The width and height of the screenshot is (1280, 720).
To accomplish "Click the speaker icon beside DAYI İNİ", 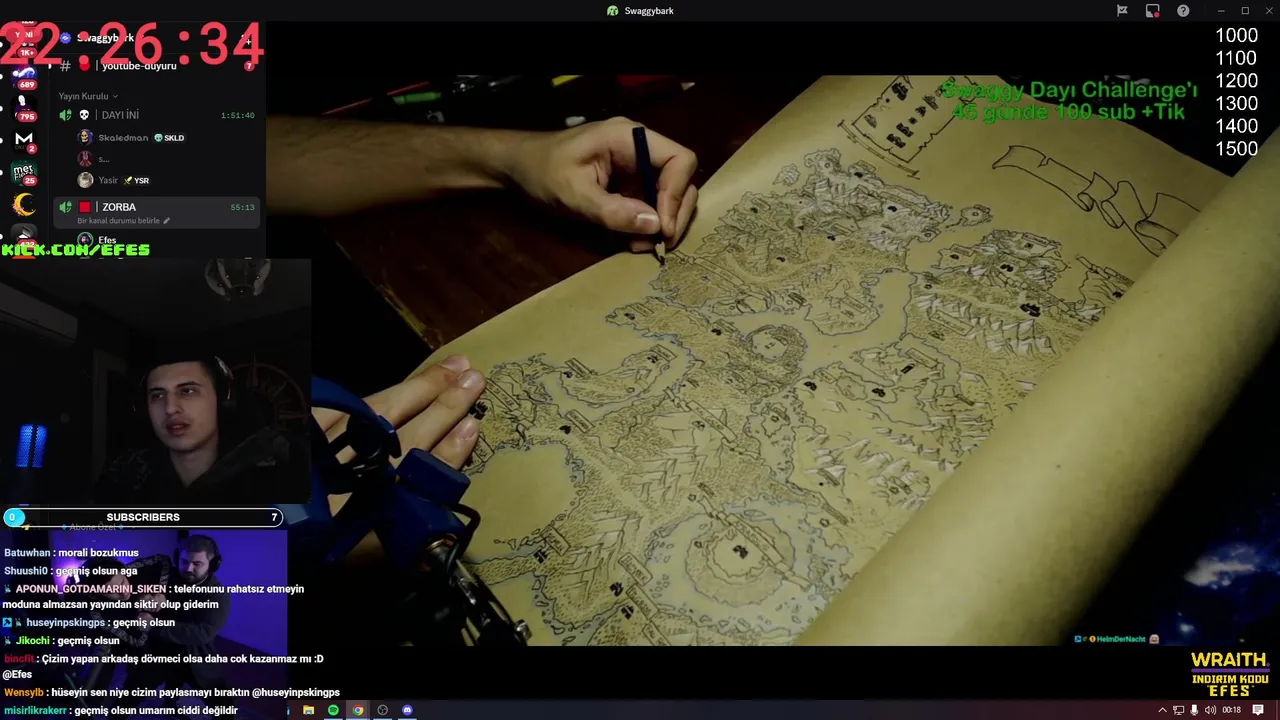I will pos(65,115).
